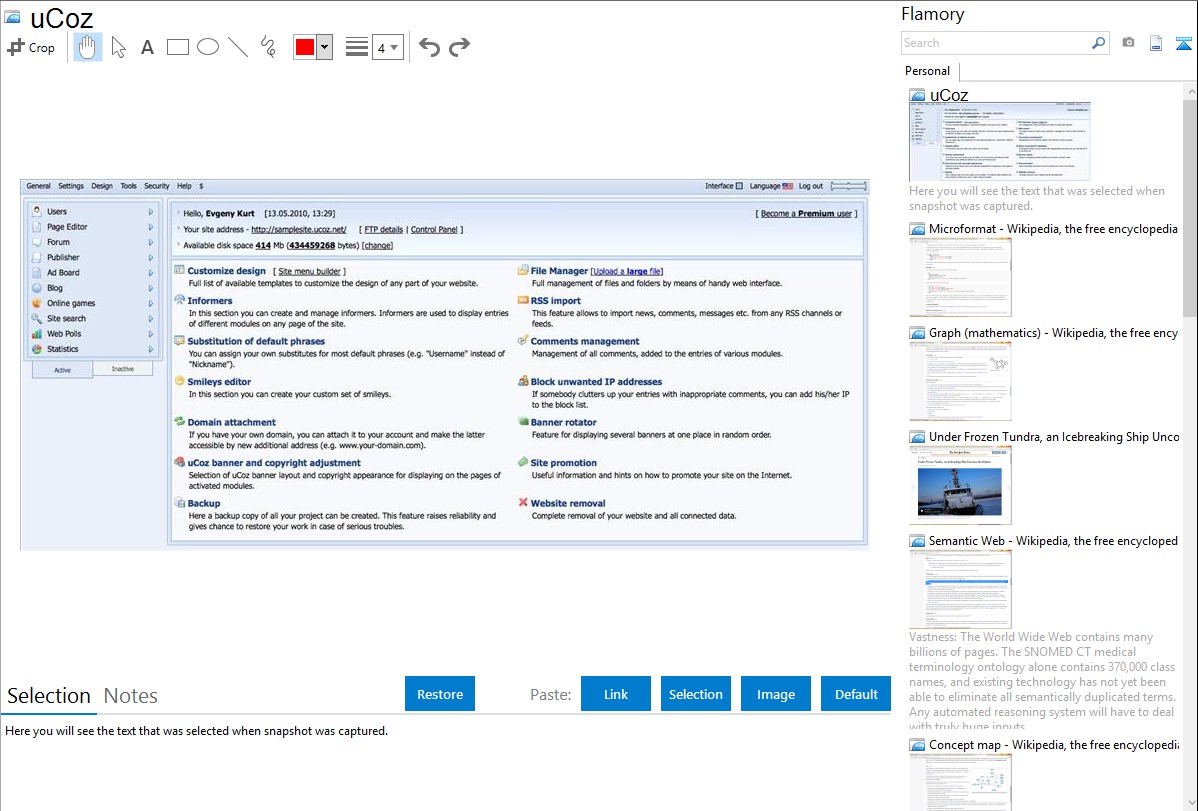Click the Log out link
Screen dimensions: 1198x811
[x=811, y=186]
